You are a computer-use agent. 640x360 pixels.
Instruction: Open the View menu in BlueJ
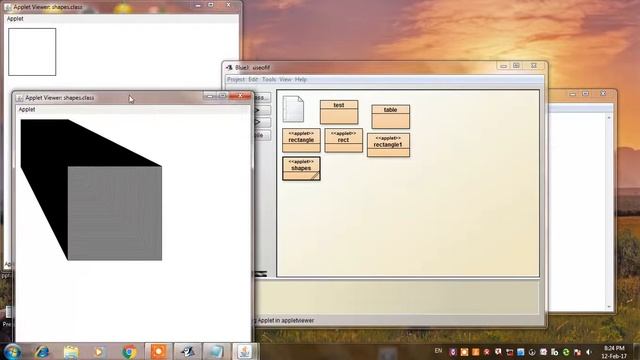[x=285, y=80]
